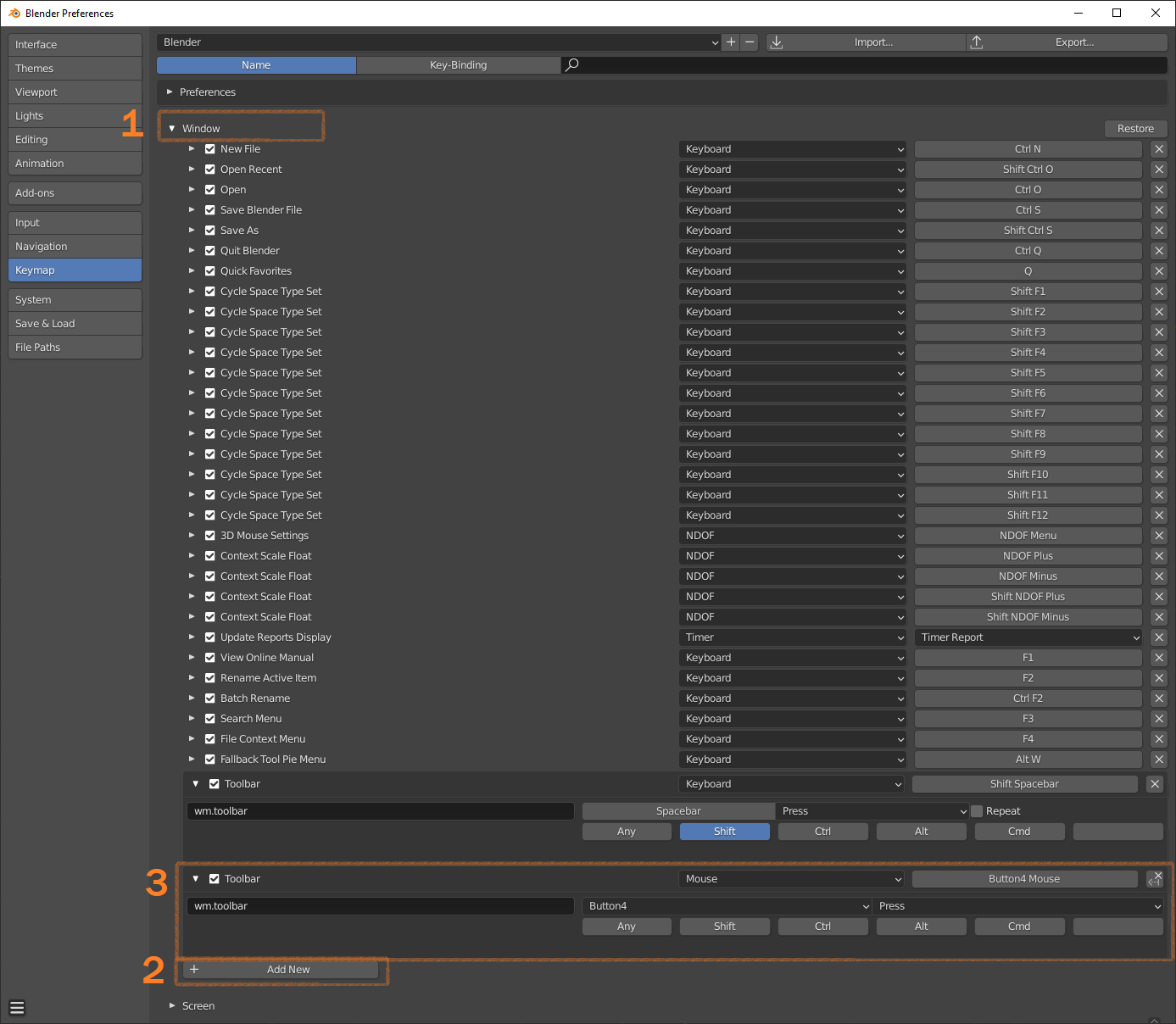Click the Export keymap upload icon

pyautogui.click(x=977, y=42)
